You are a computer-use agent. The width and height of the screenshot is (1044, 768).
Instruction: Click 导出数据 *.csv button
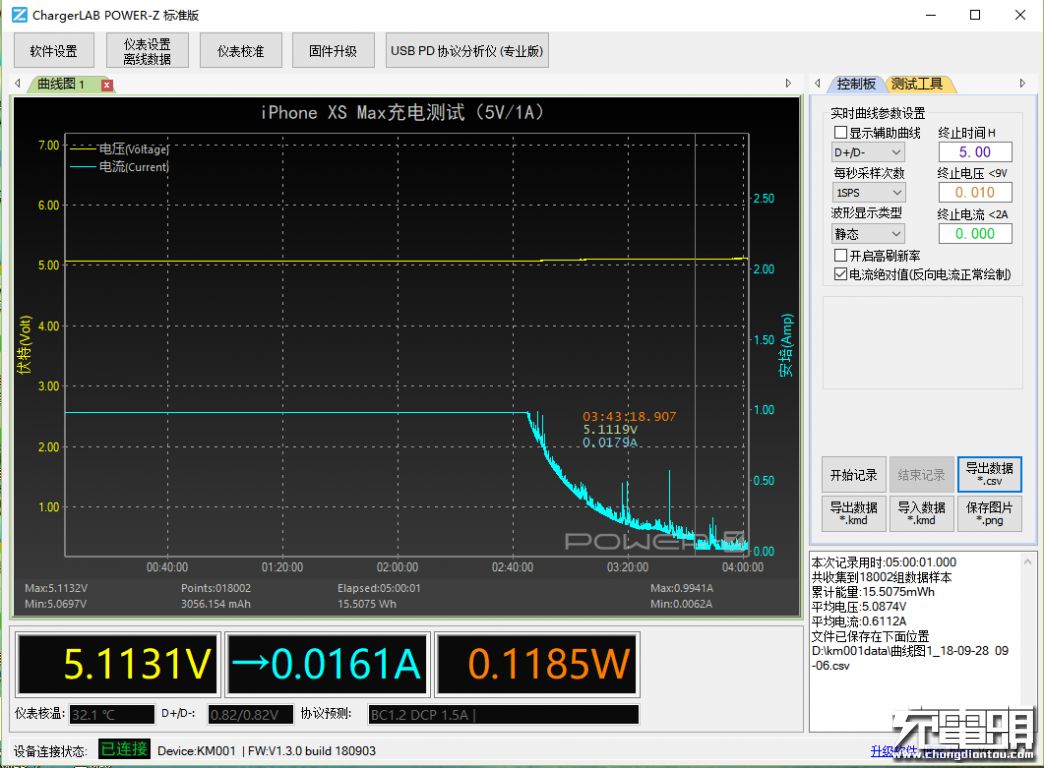point(989,474)
